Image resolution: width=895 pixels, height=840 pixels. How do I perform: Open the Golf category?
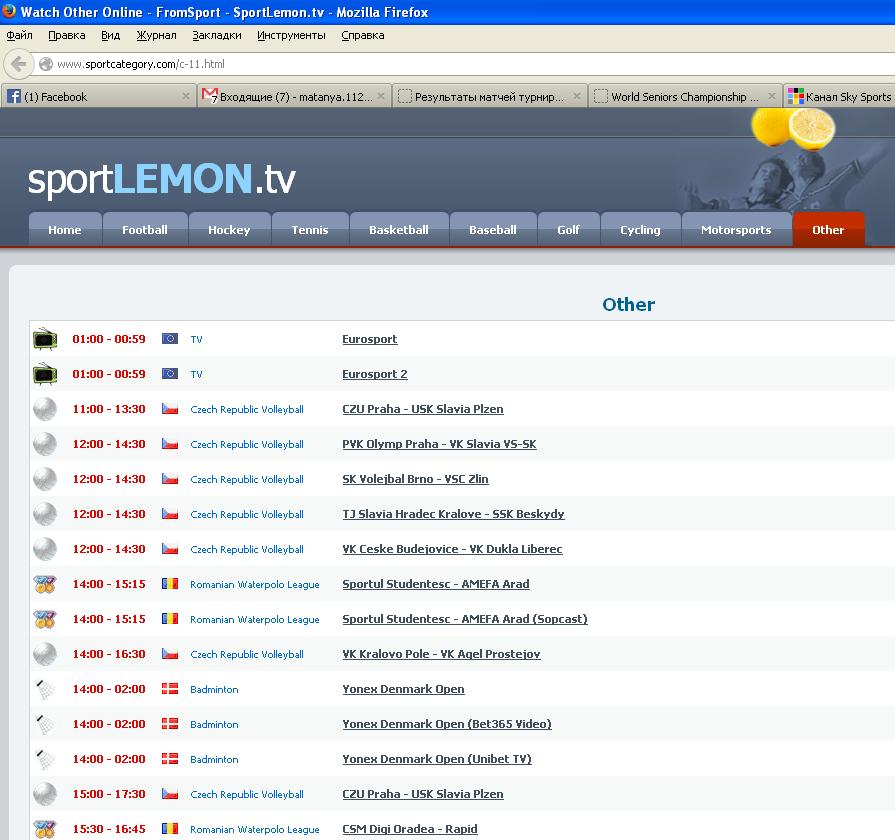(569, 229)
